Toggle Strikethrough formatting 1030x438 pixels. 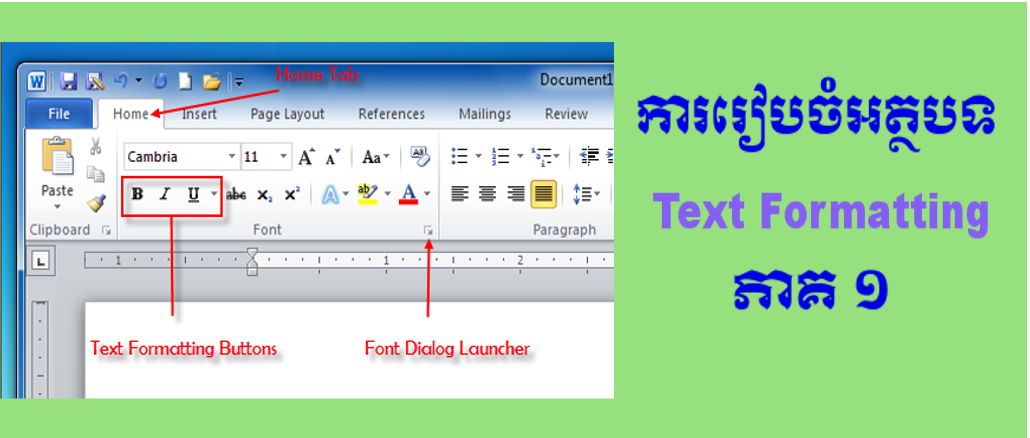(236, 195)
